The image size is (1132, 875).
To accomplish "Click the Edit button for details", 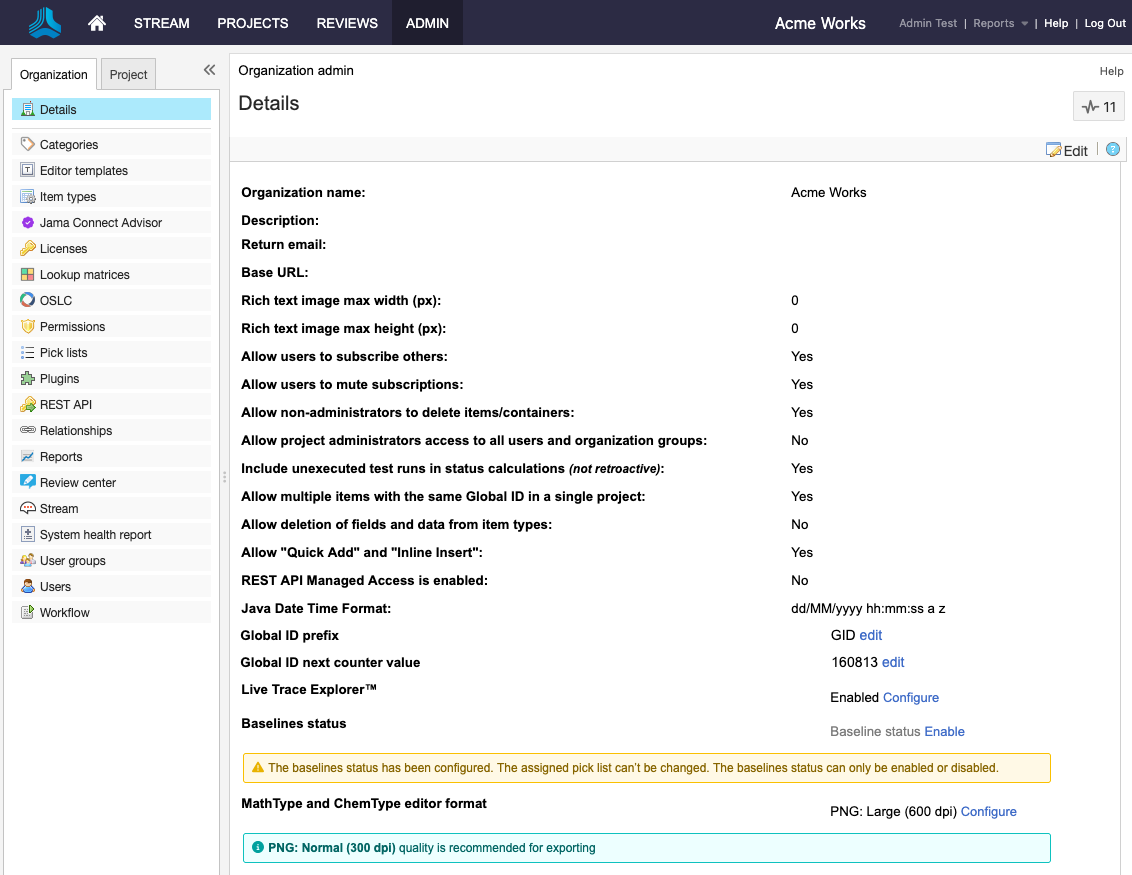I will pos(1067,150).
